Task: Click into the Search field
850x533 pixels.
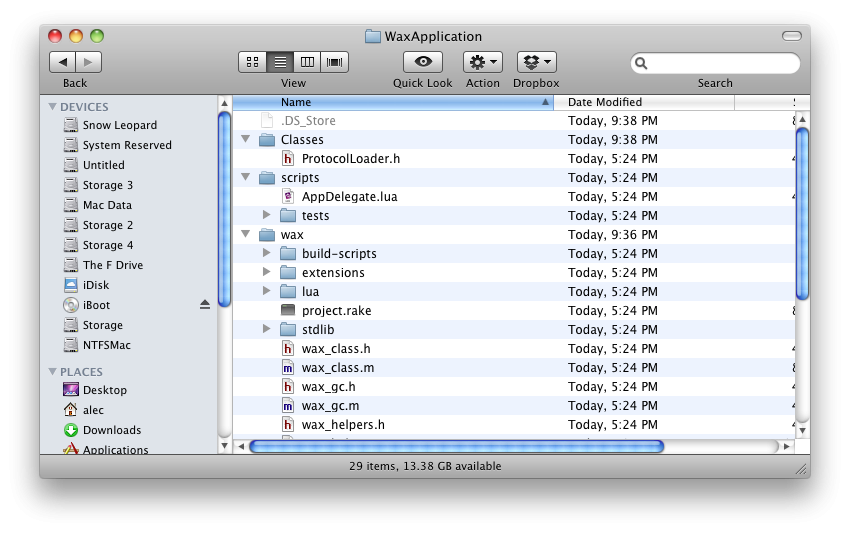Action: 715,63
